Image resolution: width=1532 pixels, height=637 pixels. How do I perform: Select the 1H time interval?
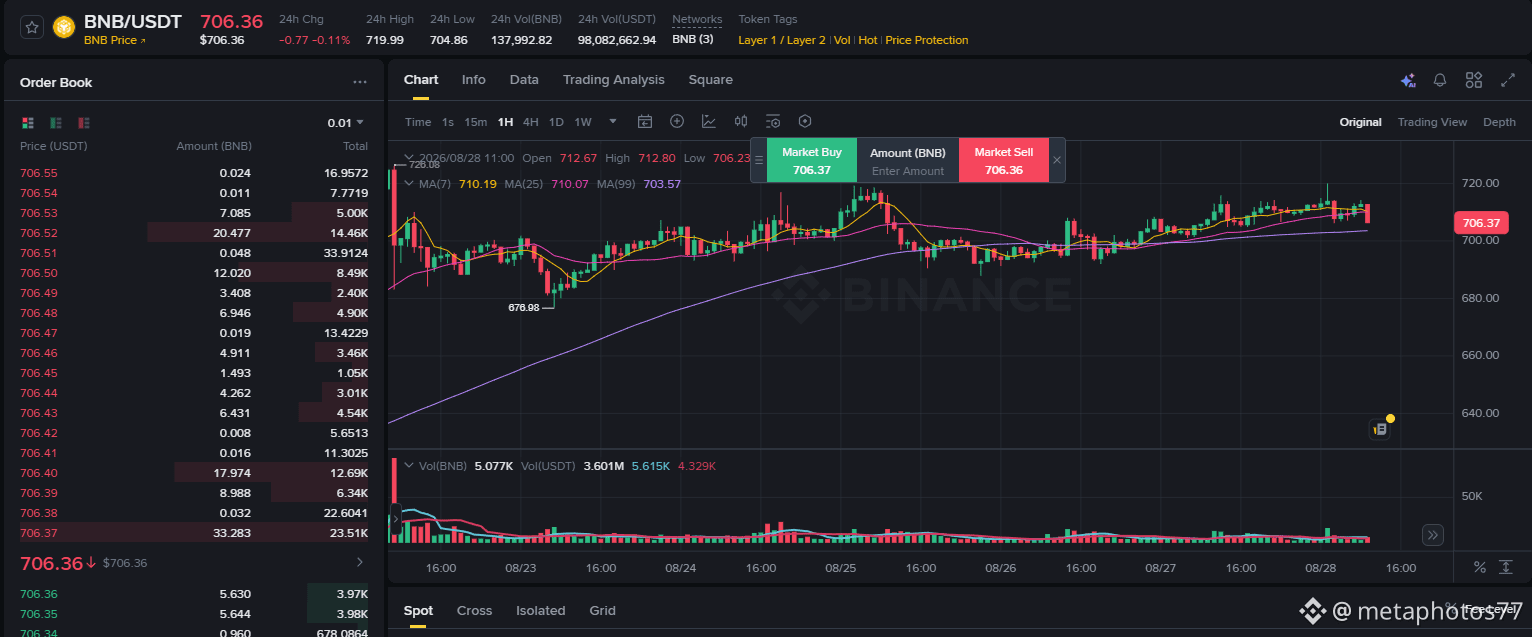point(505,122)
